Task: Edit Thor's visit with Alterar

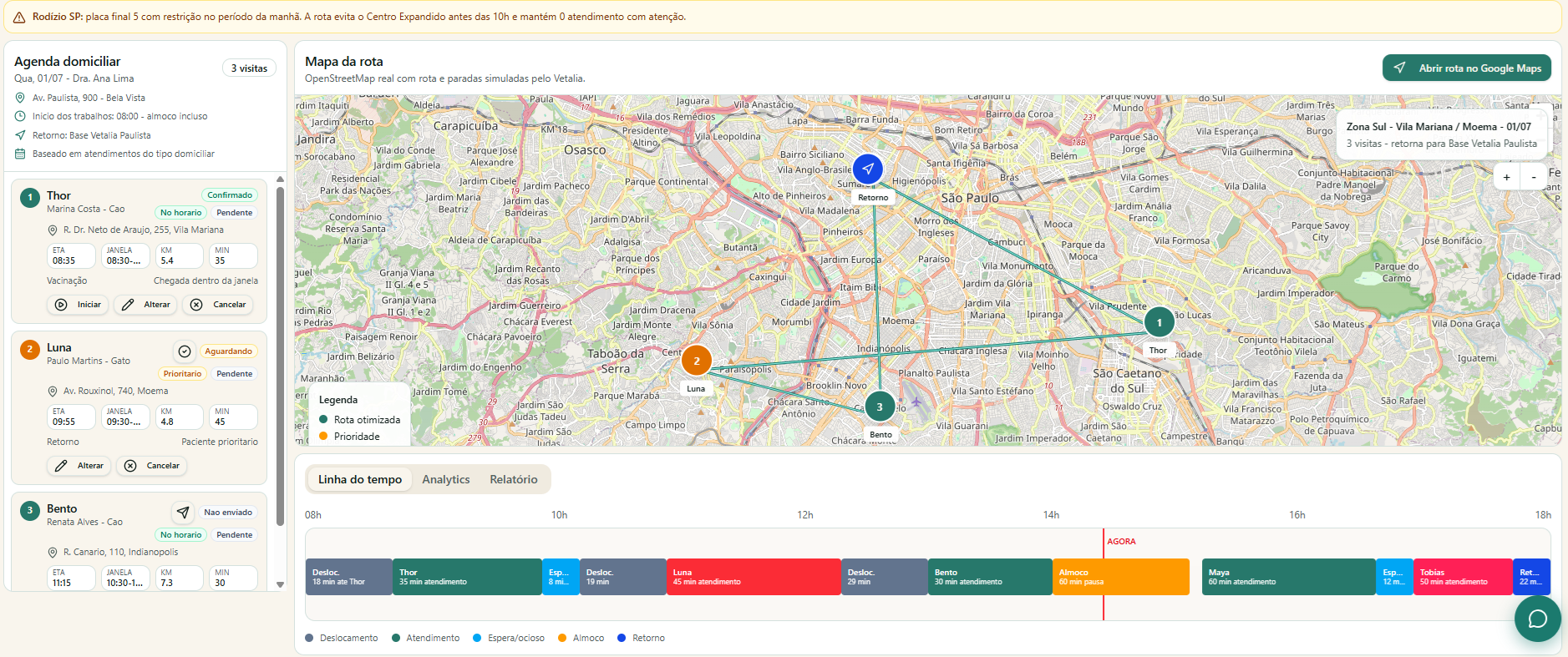Action: tap(146, 305)
